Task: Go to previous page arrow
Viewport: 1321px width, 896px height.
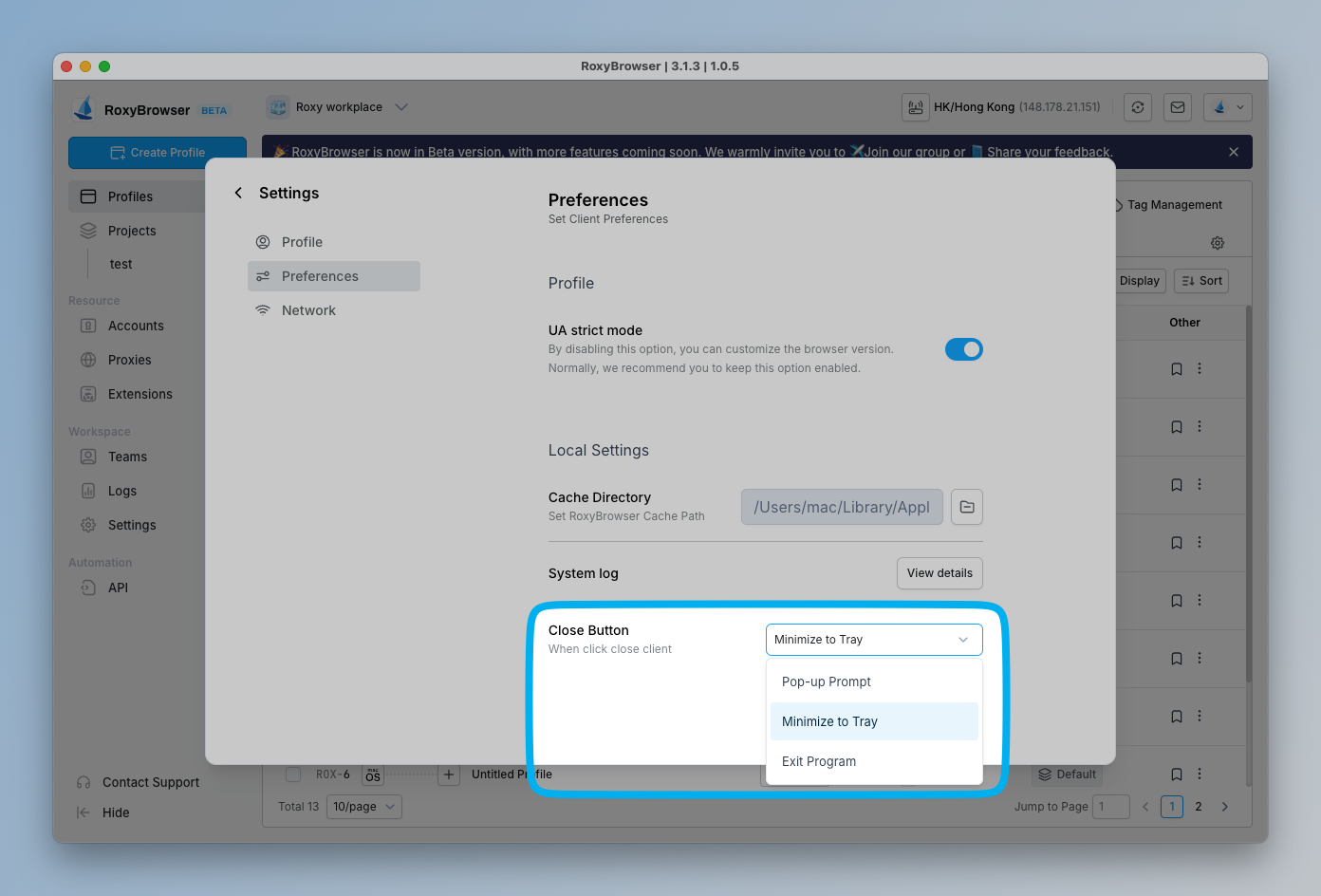Action: [1145, 807]
